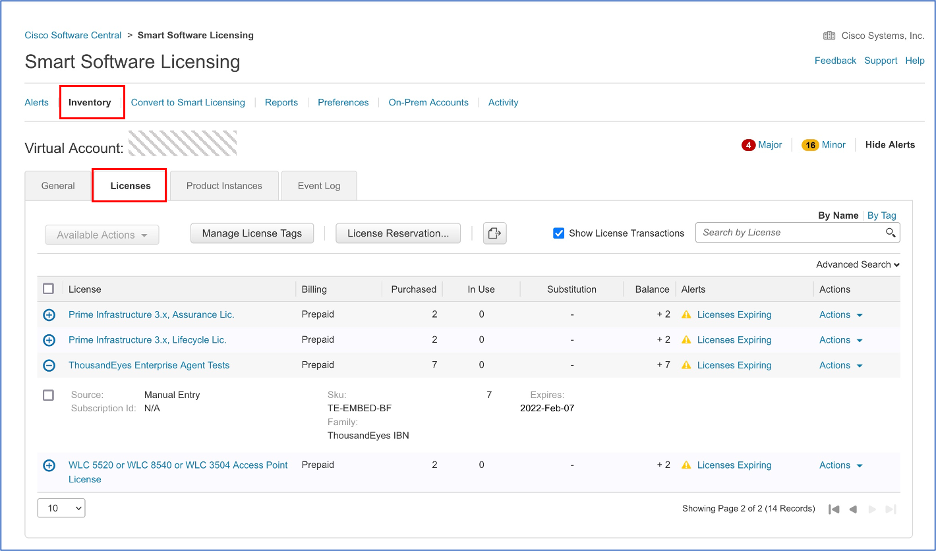This screenshot has height=552, width=936.
Task: Open the Reports menu item
Action: coord(281,102)
